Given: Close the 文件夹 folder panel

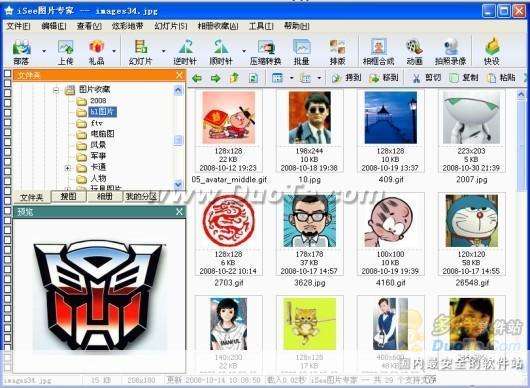Looking at the screenshot, I should 179,75.
